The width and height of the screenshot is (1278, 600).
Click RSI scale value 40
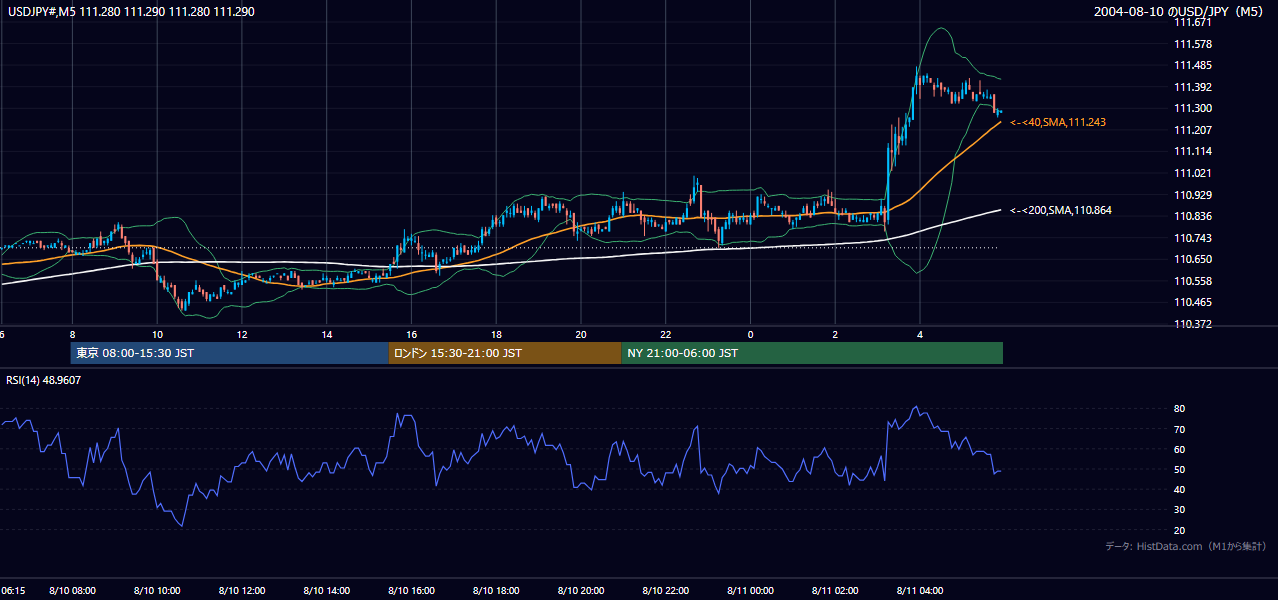coord(1179,489)
